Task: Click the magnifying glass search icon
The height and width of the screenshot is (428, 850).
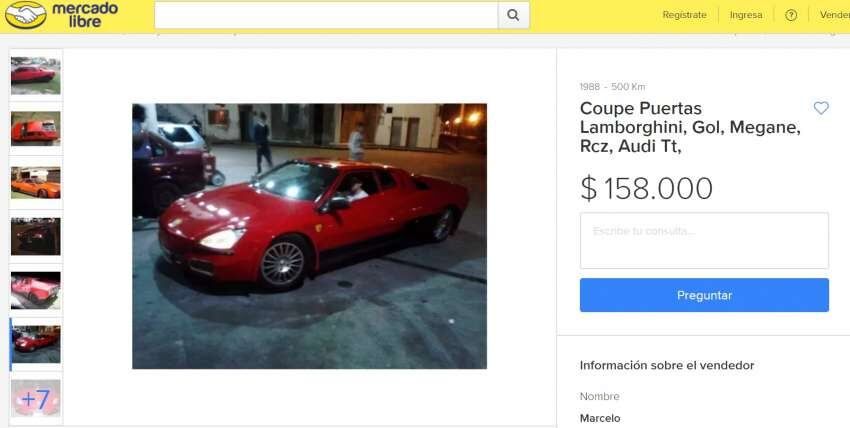Action: (513, 15)
